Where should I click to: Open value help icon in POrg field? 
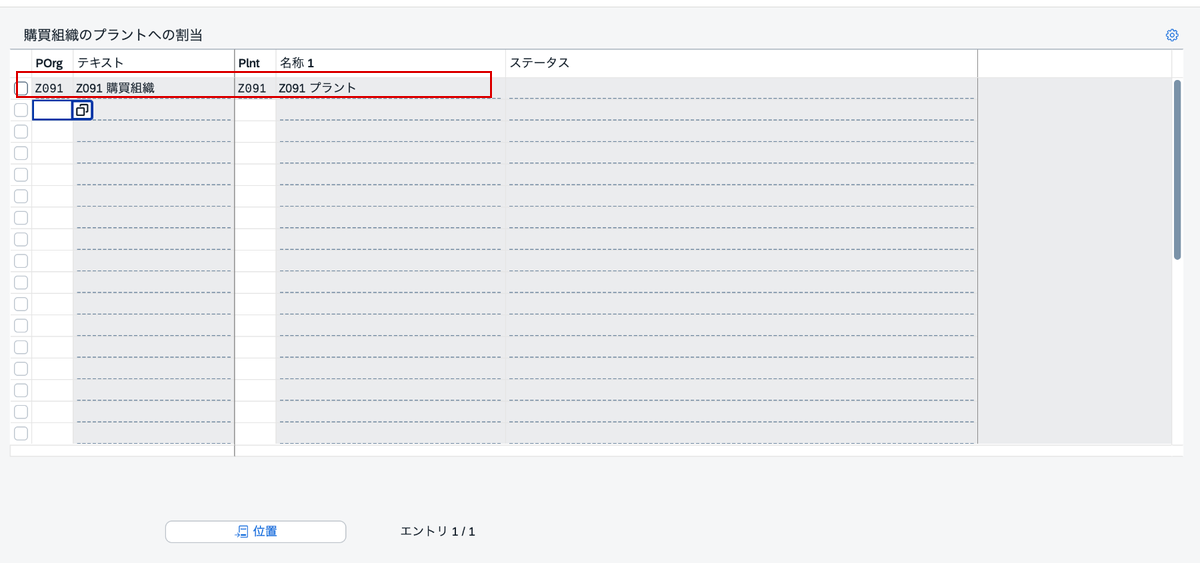[x=83, y=110]
